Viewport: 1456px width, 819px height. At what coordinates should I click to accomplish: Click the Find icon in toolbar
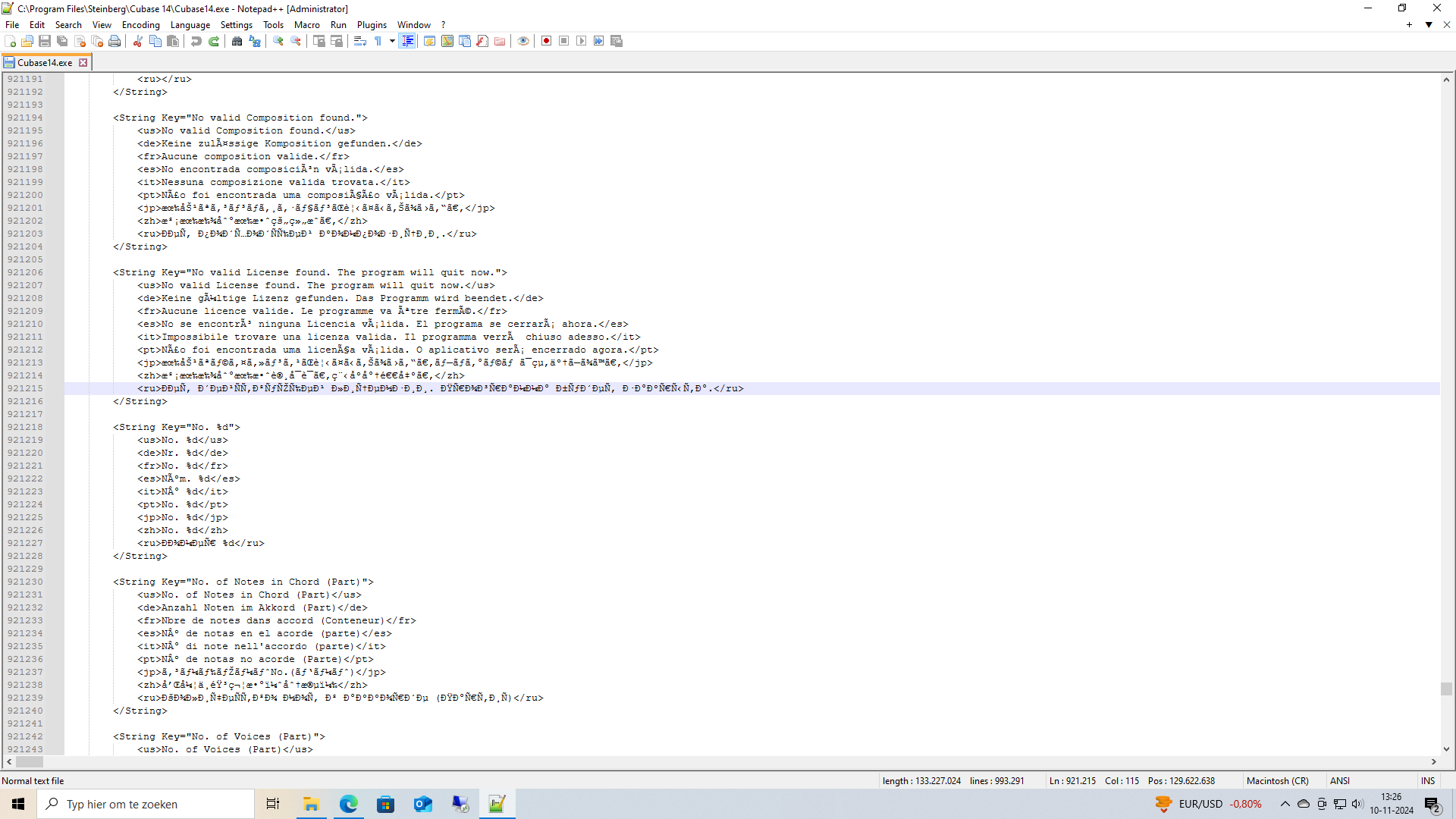[237, 41]
